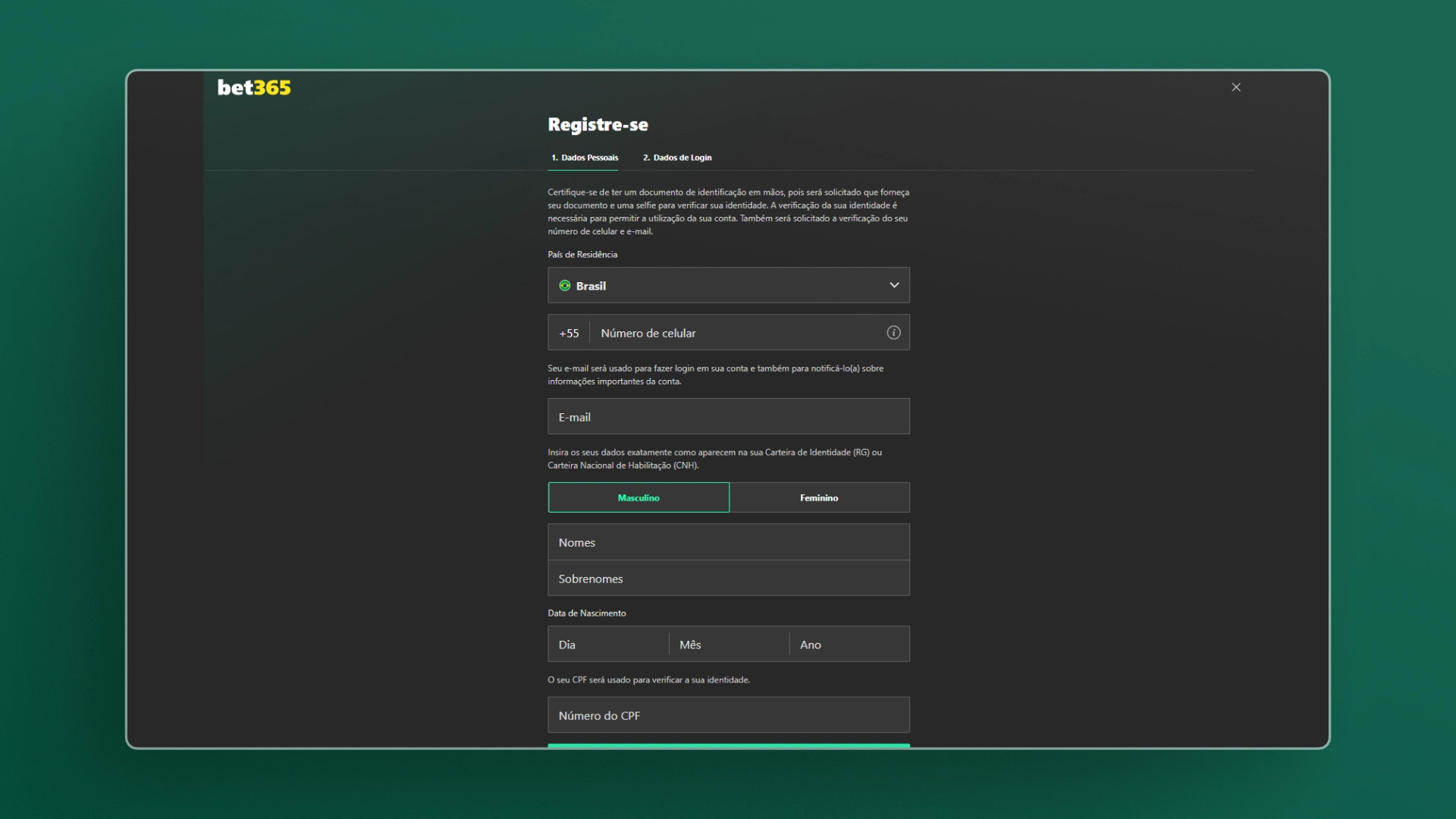The image size is (1456, 819).
Task: Click the Número do CPF field
Action: 728,714
